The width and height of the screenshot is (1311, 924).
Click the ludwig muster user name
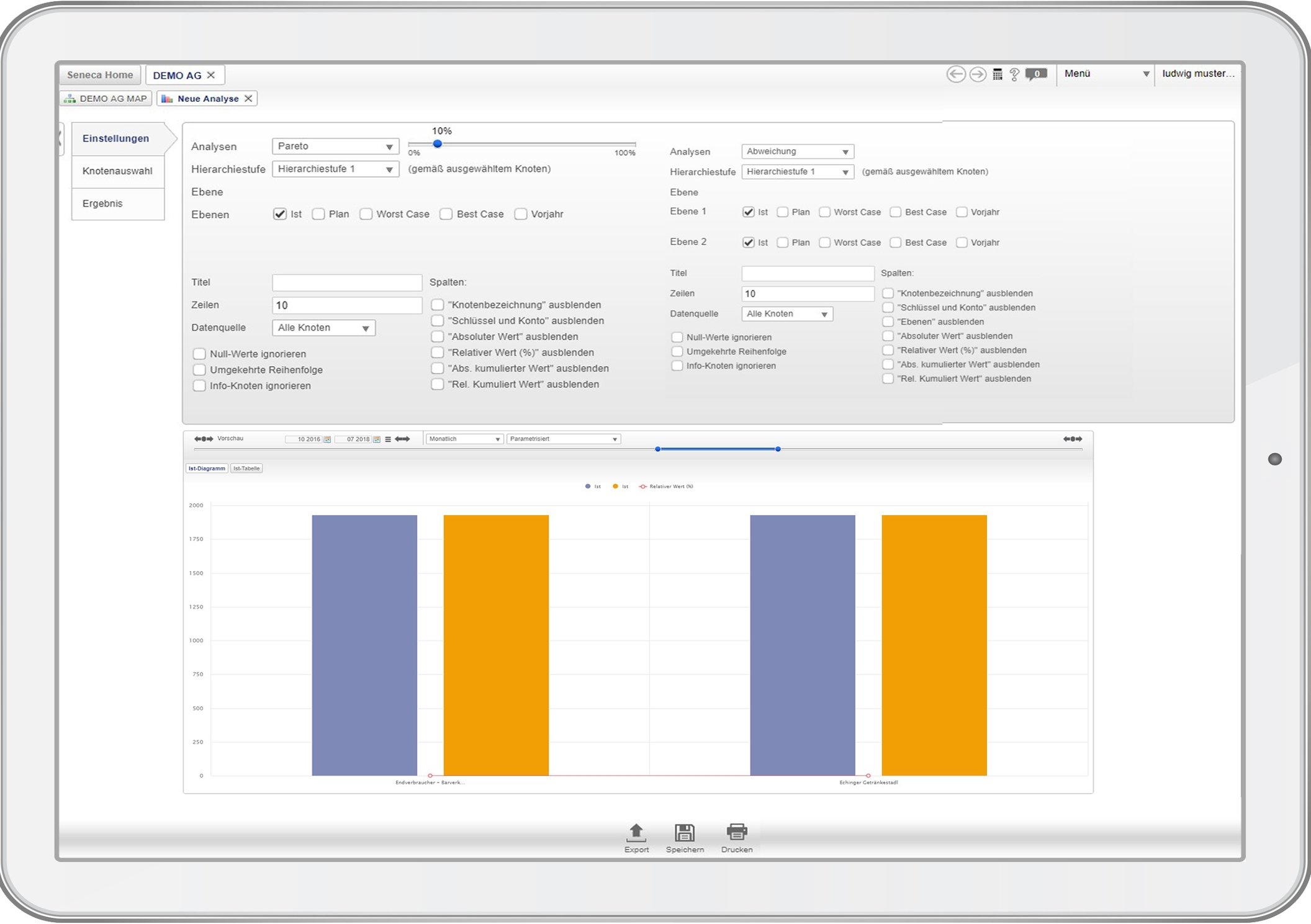(x=1197, y=74)
